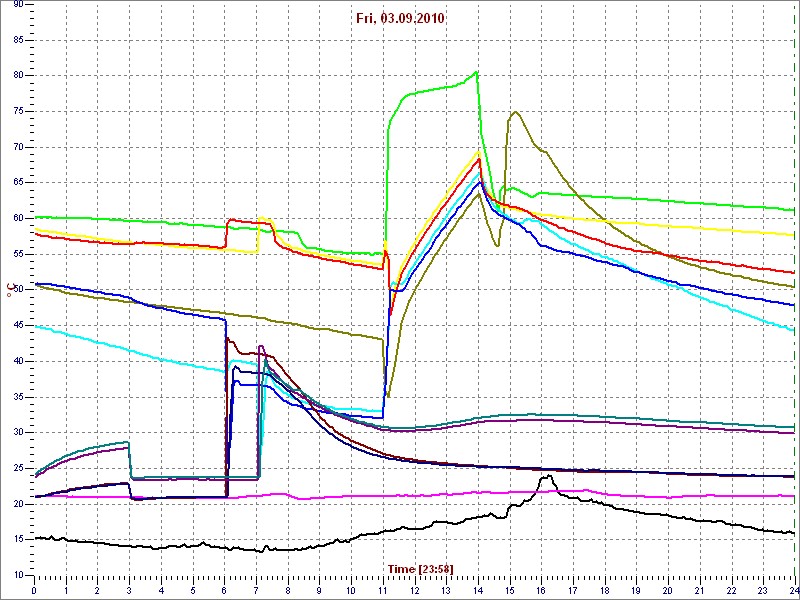
Task: Click hour '2' on the time axis
Action: (97, 590)
